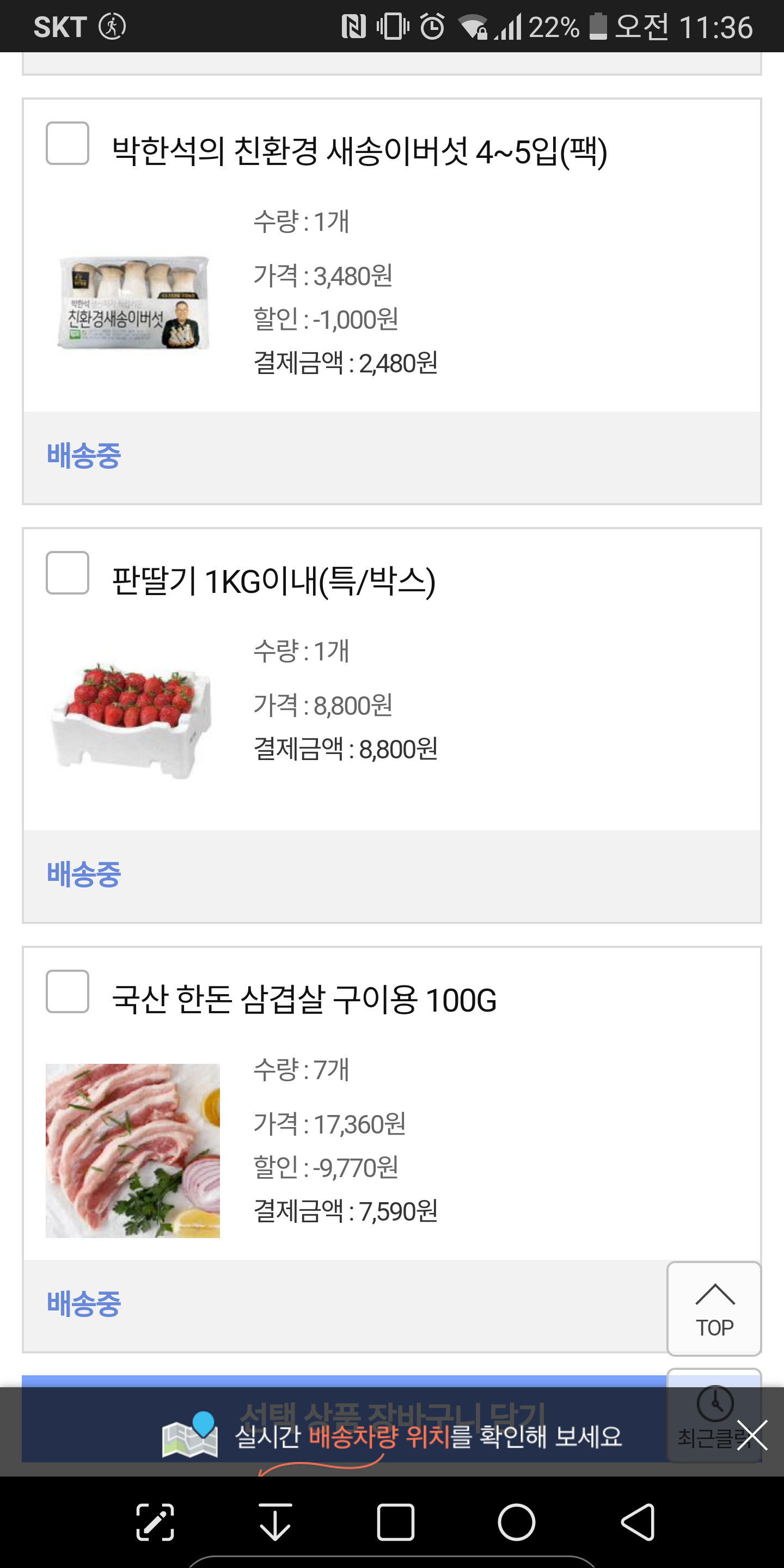
Task: Select the strawberry 1KG box checkbox
Action: coord(68,573)
